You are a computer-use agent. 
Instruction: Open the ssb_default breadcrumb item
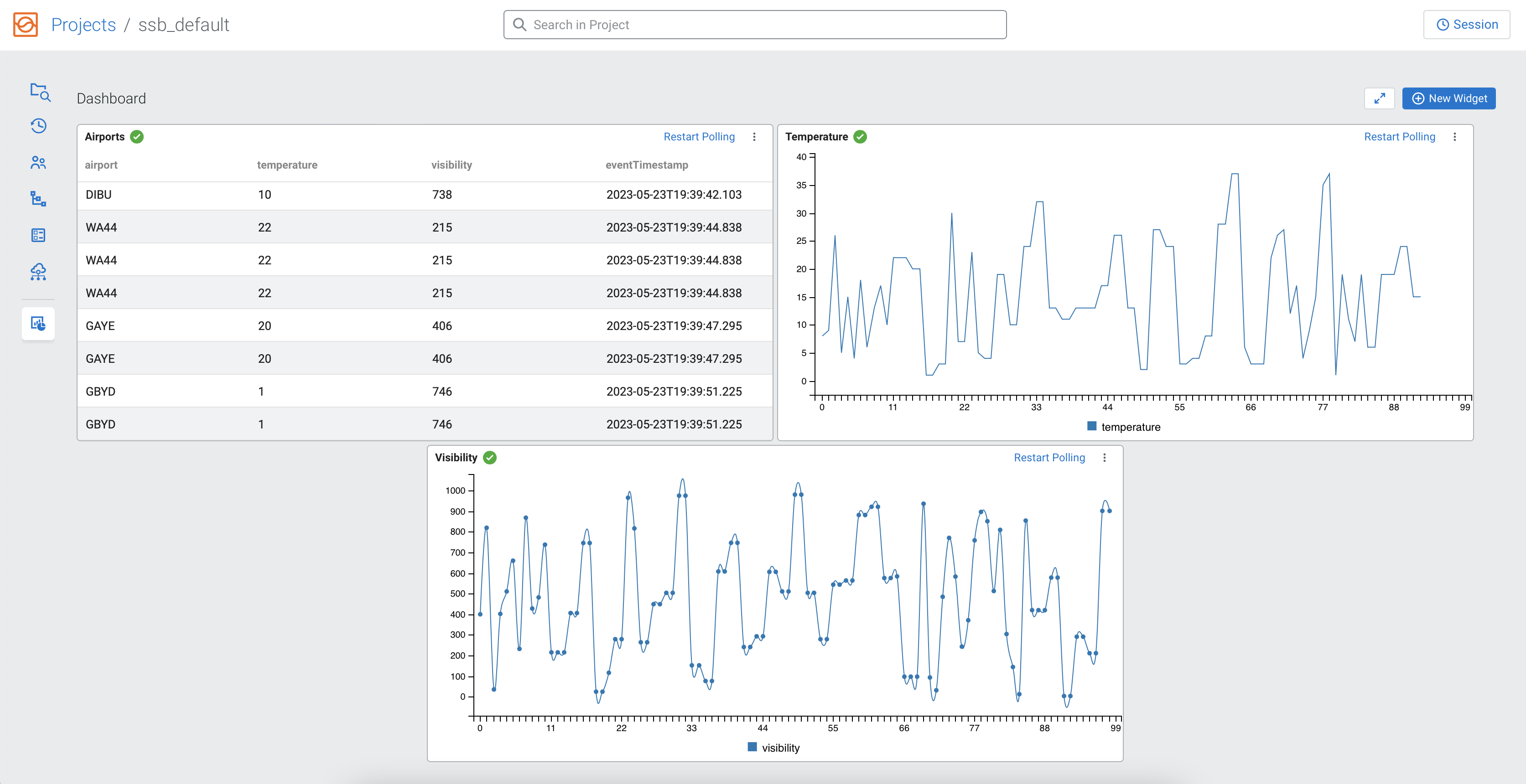click(x=183, y=24)
